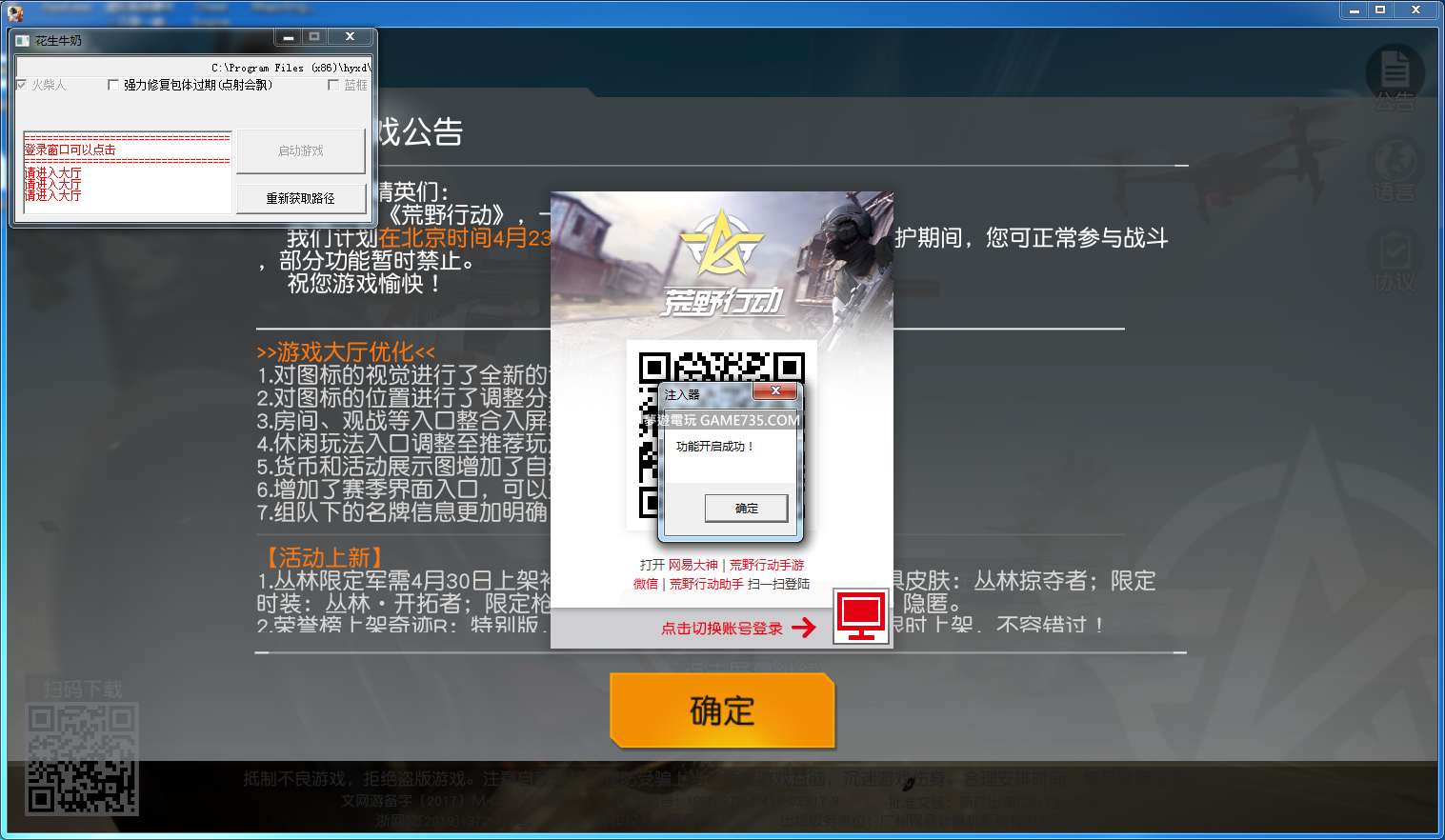Minimize the 花生牛奶 tool window

[x=288, y=36]
